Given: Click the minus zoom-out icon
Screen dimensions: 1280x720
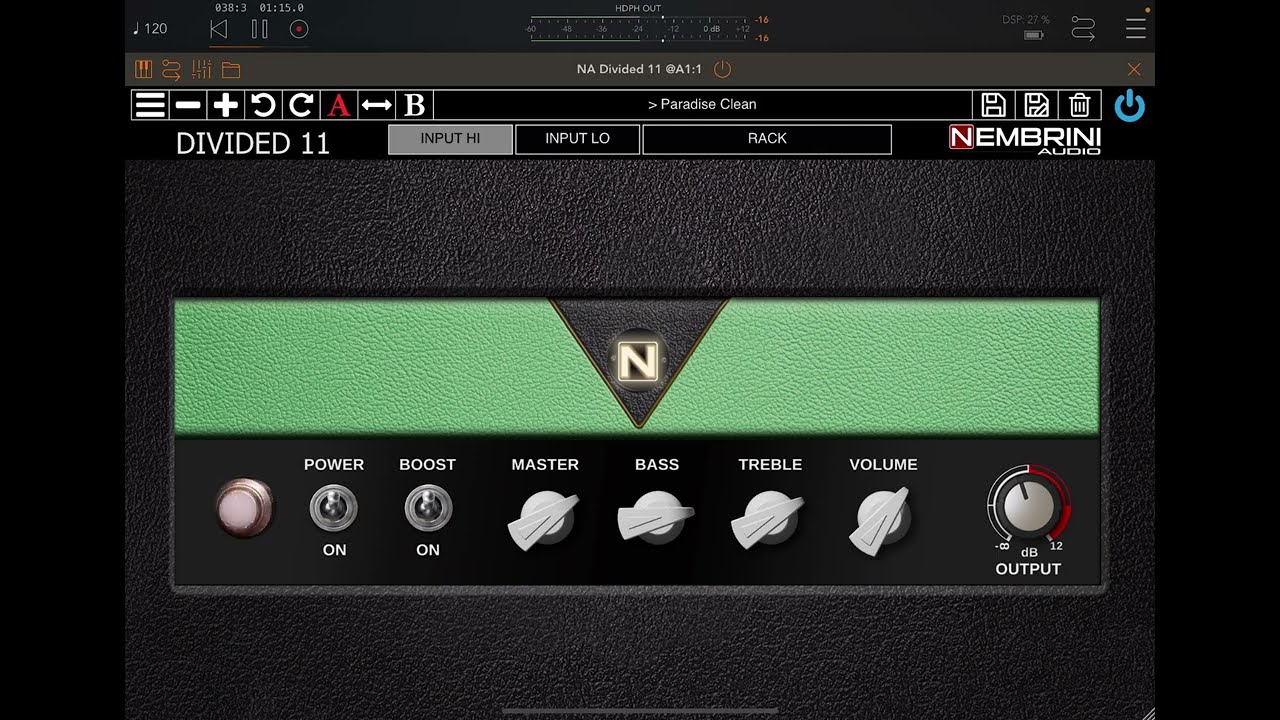Looking at the screenshot, I should (188, 105).
